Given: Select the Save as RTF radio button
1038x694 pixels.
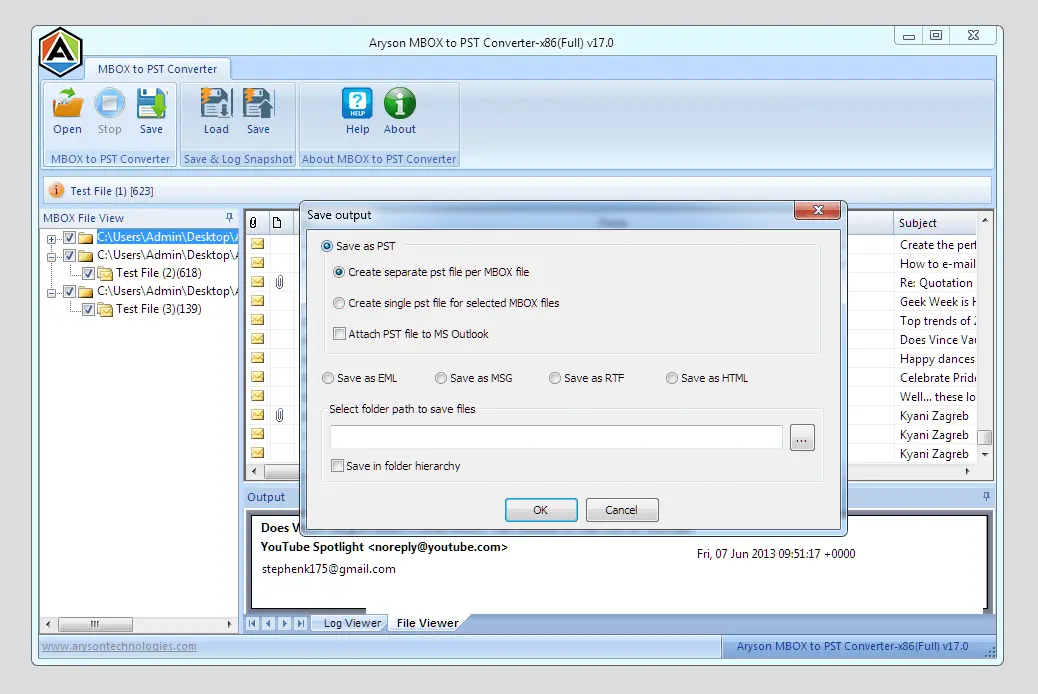Looking at the screenshot, I should (x=555, y=378).
